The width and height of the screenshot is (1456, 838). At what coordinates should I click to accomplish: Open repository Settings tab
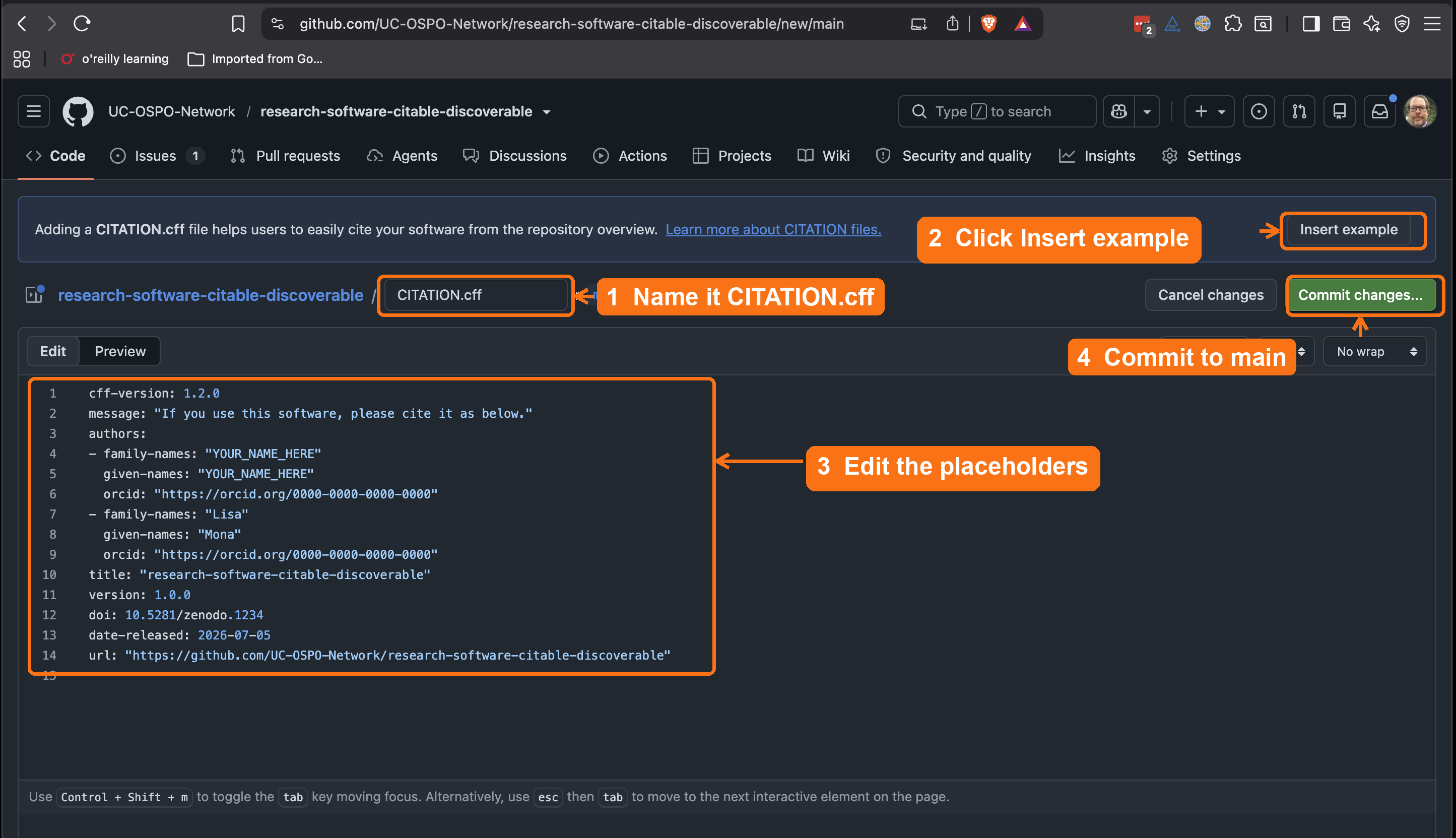(1201, 155)
